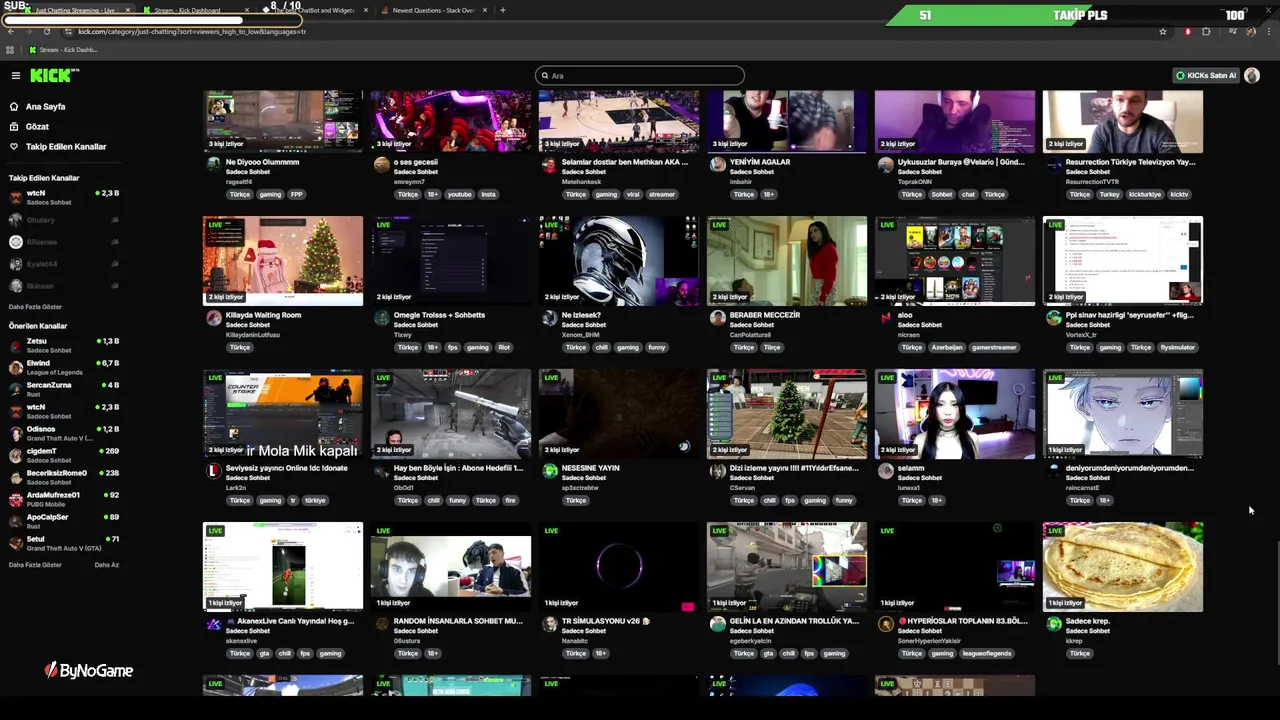
Task: Click the RANDOM İNSANLARLA SOHBET stream title
Action: coord(458,621)
